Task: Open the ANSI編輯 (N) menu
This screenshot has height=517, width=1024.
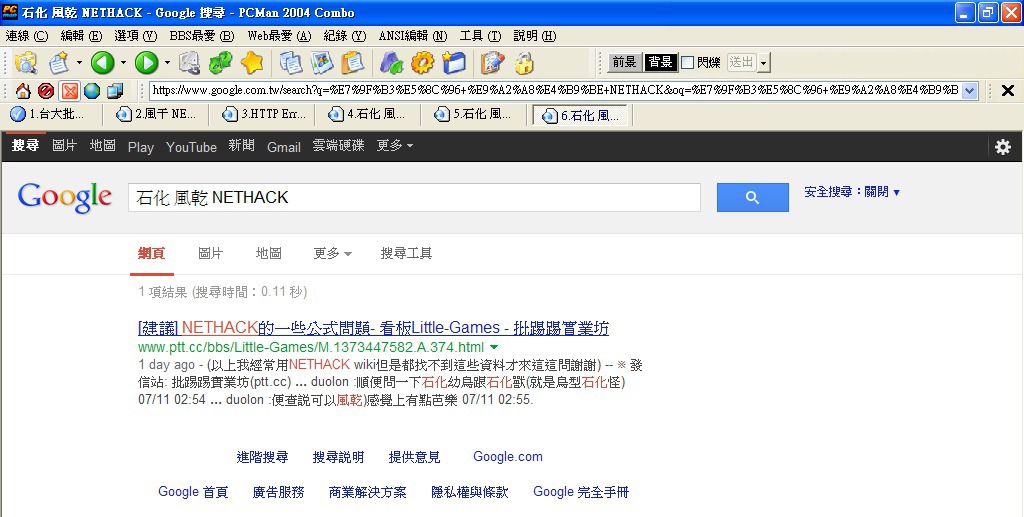Action: (x=413, y=36)
